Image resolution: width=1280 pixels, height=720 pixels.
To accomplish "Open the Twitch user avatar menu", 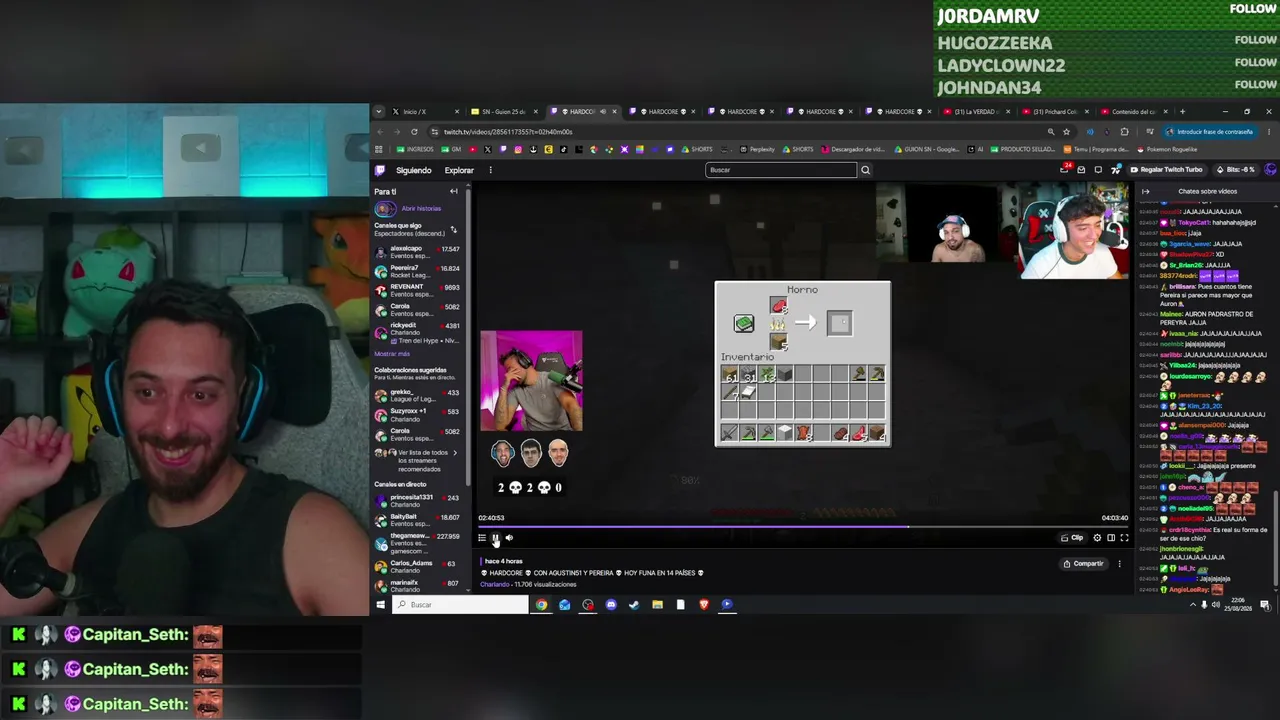I will click(x=1271, y=170).
